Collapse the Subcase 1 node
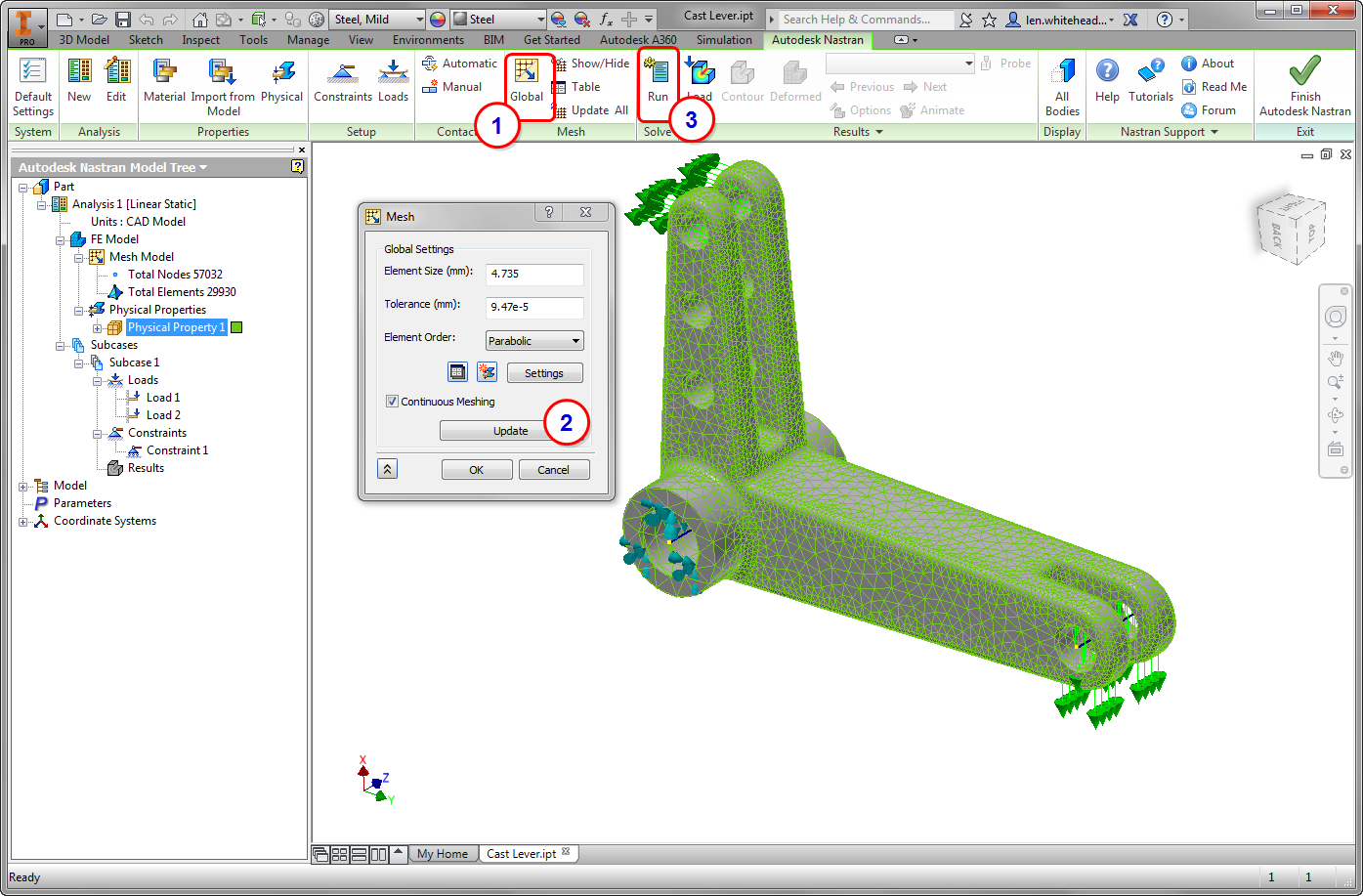Image resolution: width=1363 pixels, height=896 pixels. tap(79, 363)
